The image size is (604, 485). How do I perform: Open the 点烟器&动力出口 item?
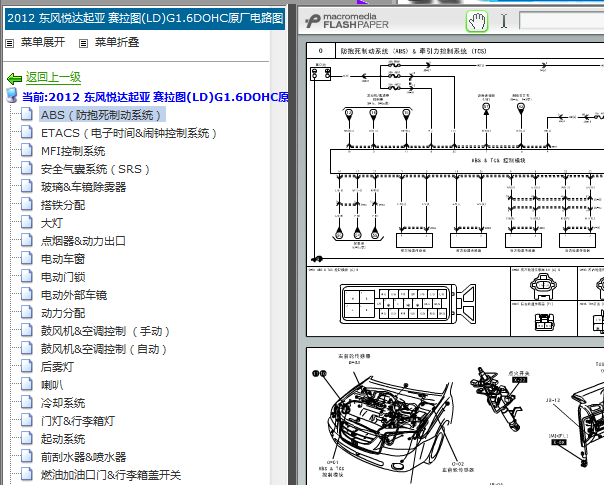[x=83, y=241]
